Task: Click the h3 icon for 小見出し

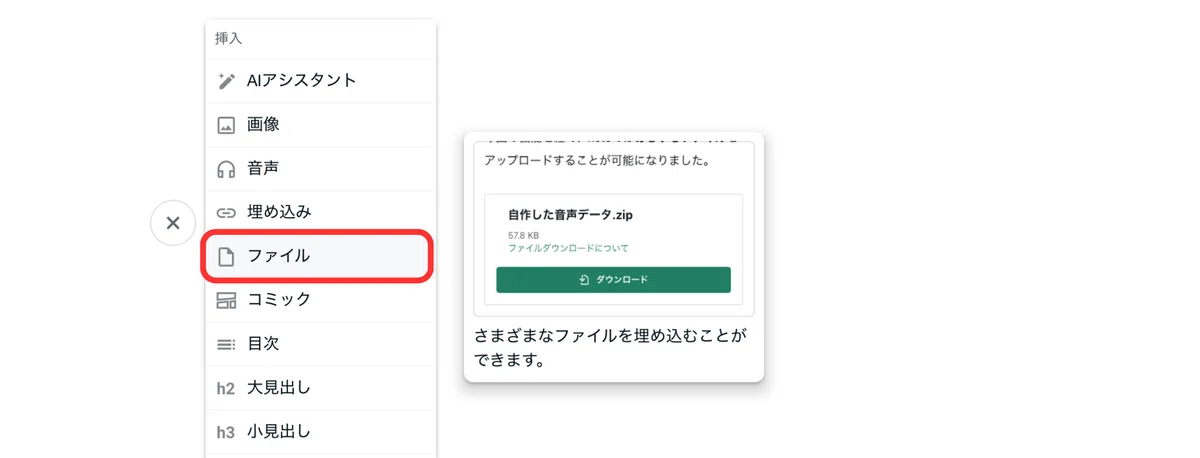Action: coord(226,433)
